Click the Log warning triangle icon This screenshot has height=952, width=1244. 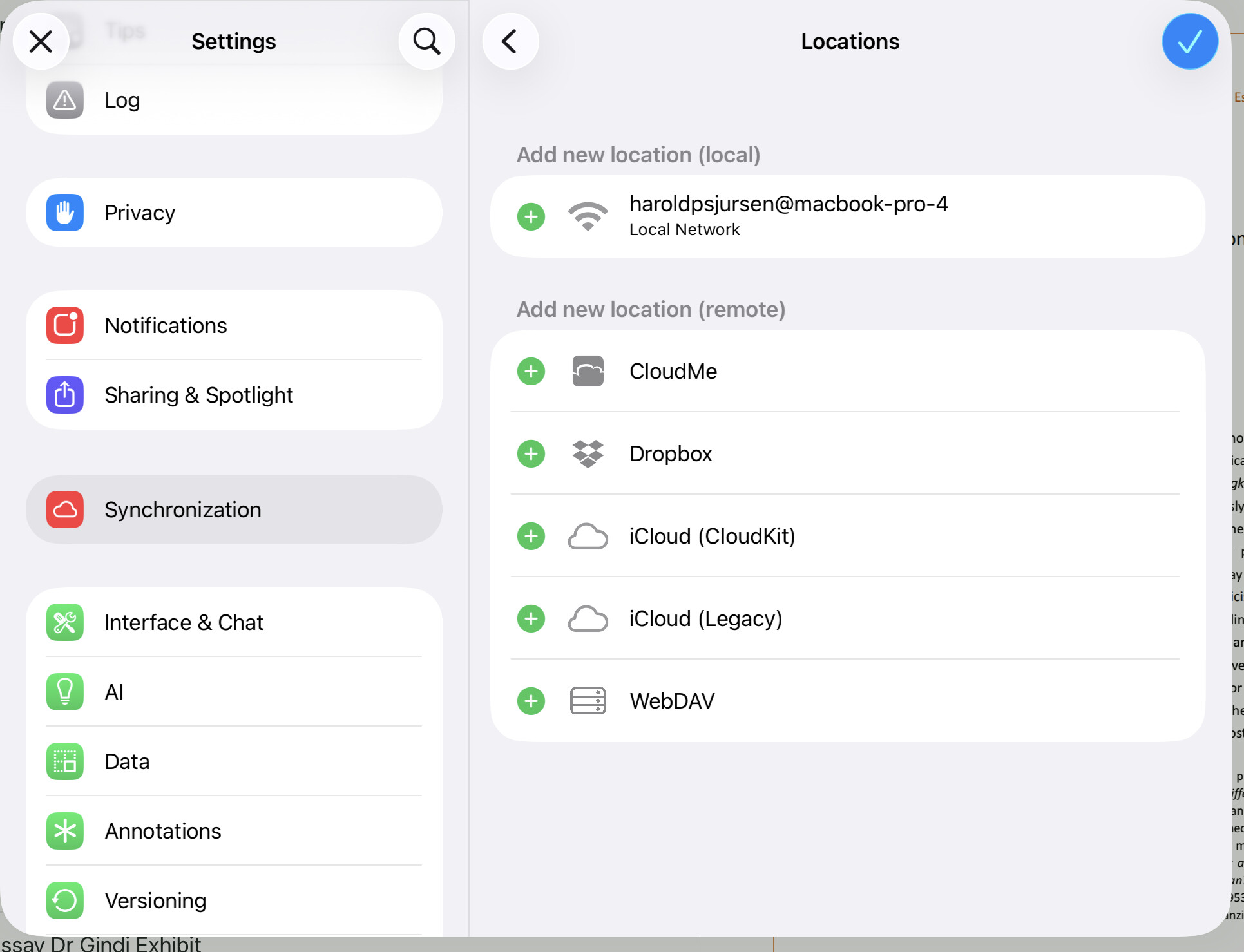[65, 100]
